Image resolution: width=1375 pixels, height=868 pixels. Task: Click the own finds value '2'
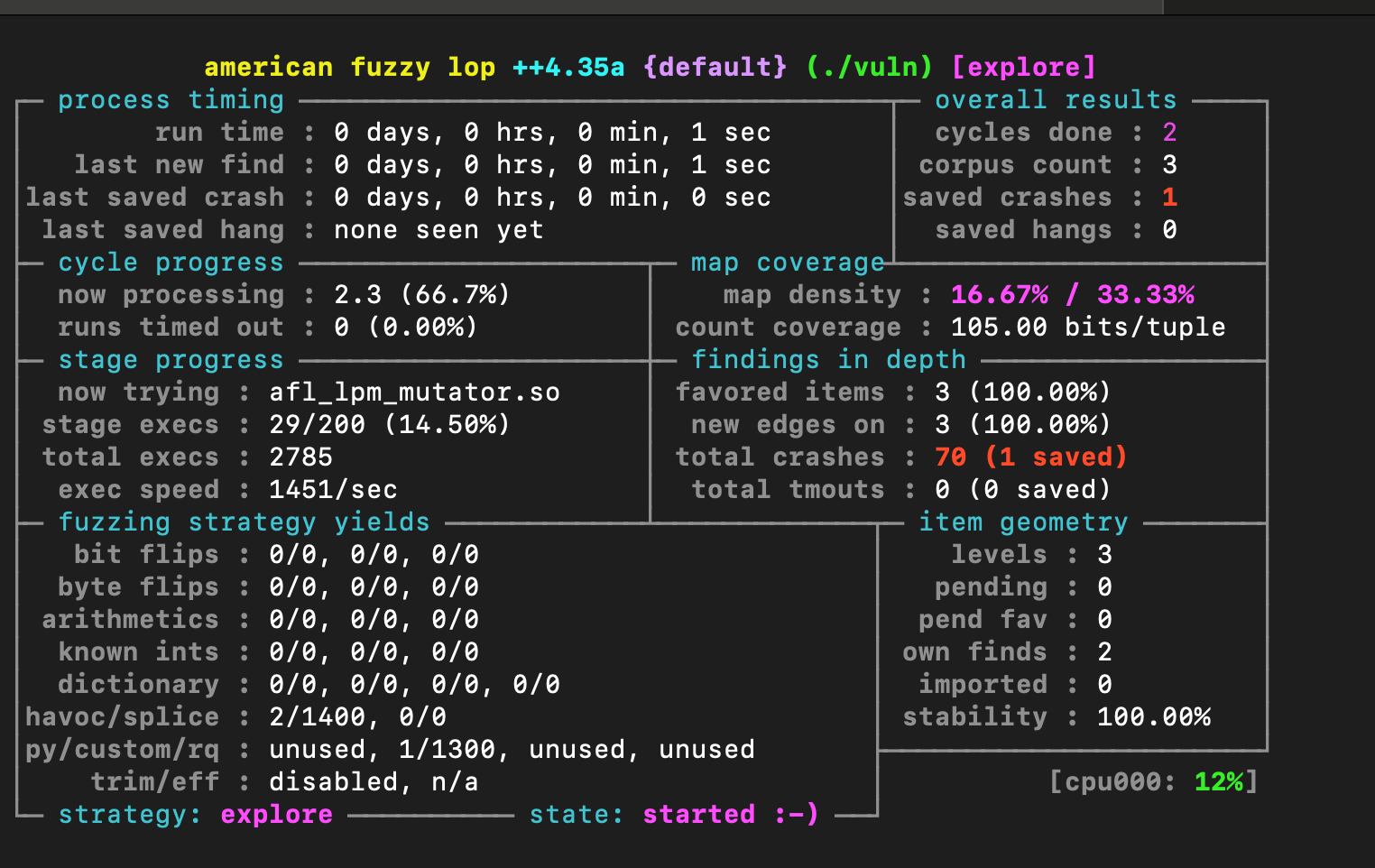pyautogui.click(x=1104, y=652)
